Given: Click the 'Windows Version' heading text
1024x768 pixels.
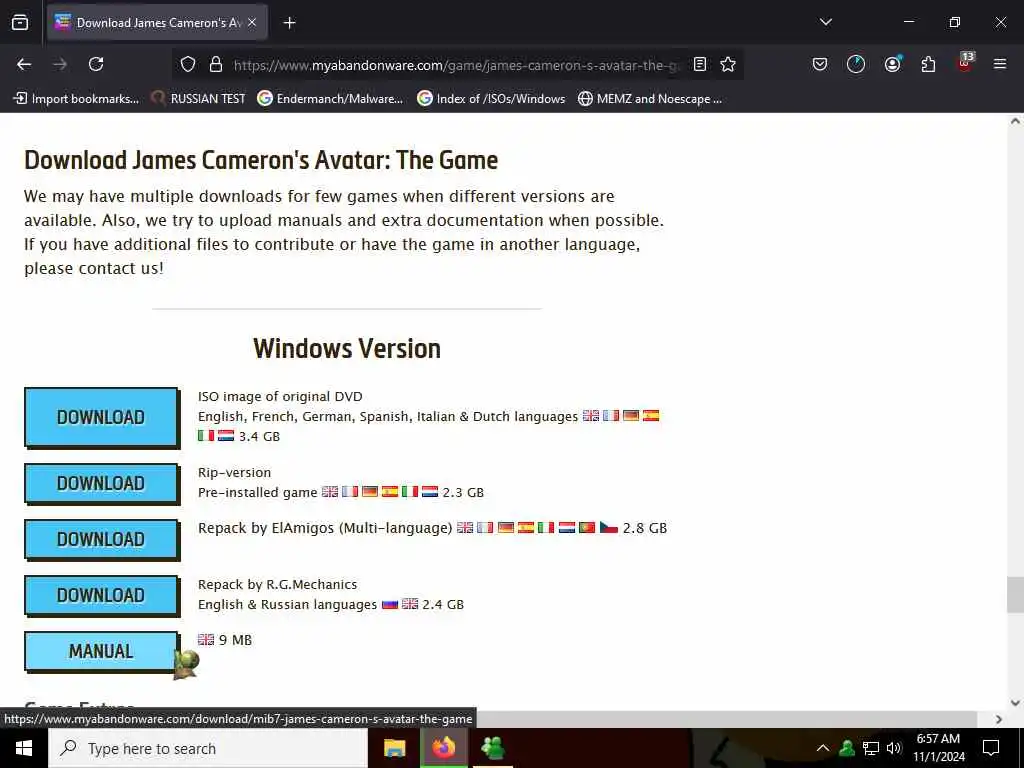Looking at the screenshot, I should click(347, 349).
